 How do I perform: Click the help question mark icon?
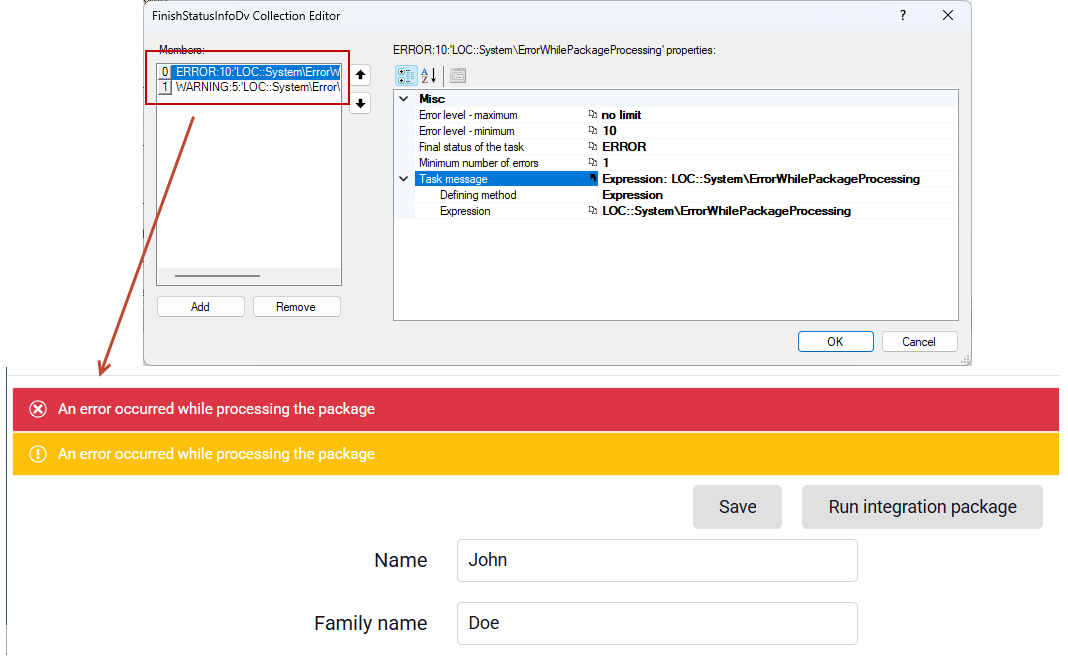coord(903,15)
